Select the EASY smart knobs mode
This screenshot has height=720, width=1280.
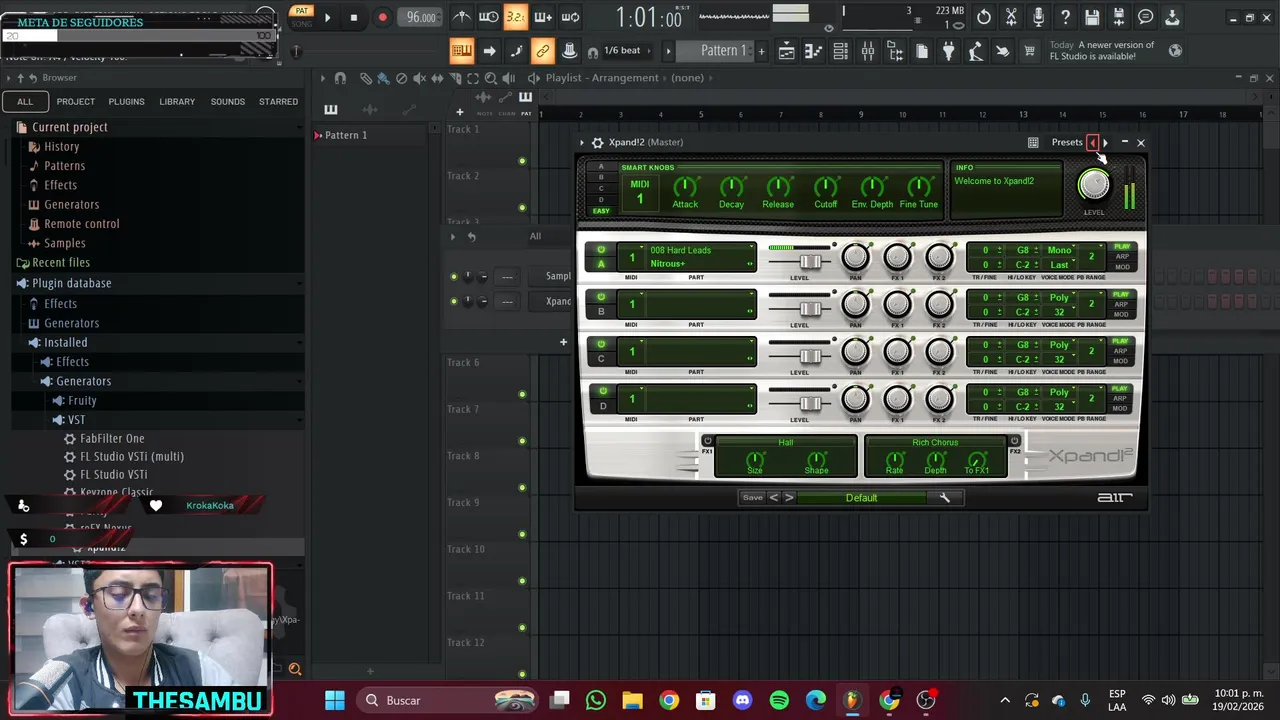pos(601,211)
